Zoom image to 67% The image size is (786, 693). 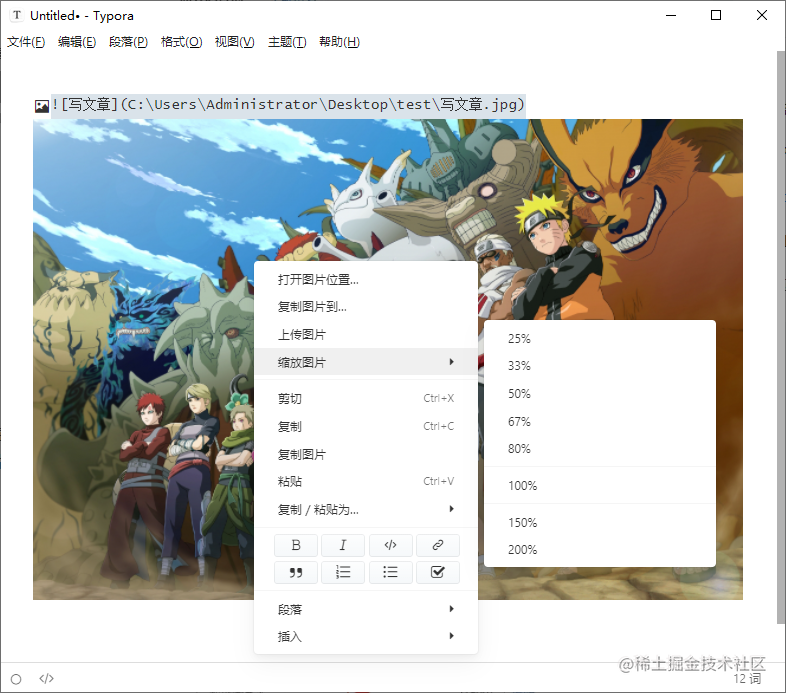(x=600, y=421)
